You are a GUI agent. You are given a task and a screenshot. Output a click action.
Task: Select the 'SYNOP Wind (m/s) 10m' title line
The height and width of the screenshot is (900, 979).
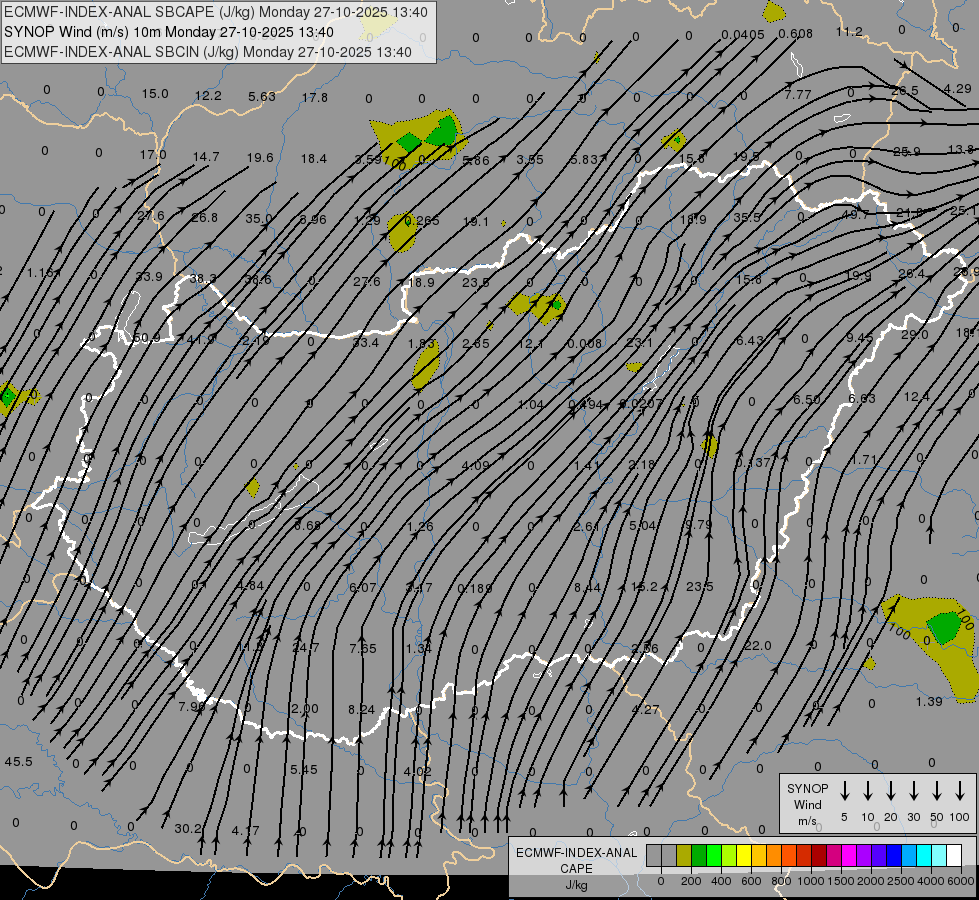coord(169,32)
